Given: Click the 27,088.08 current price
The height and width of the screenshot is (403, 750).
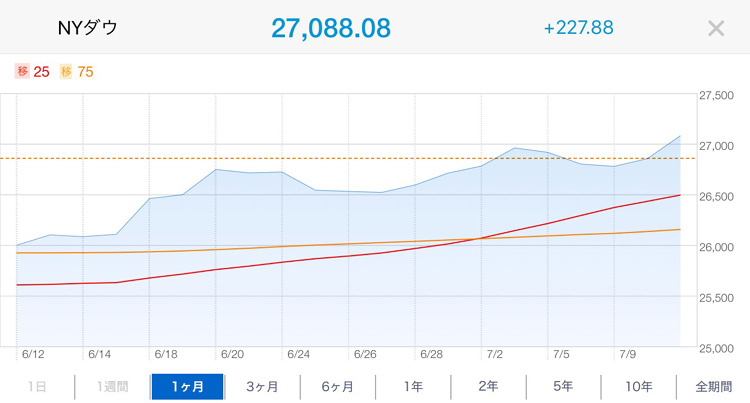Looking at the screenshot, I should [x=331, y=28].
